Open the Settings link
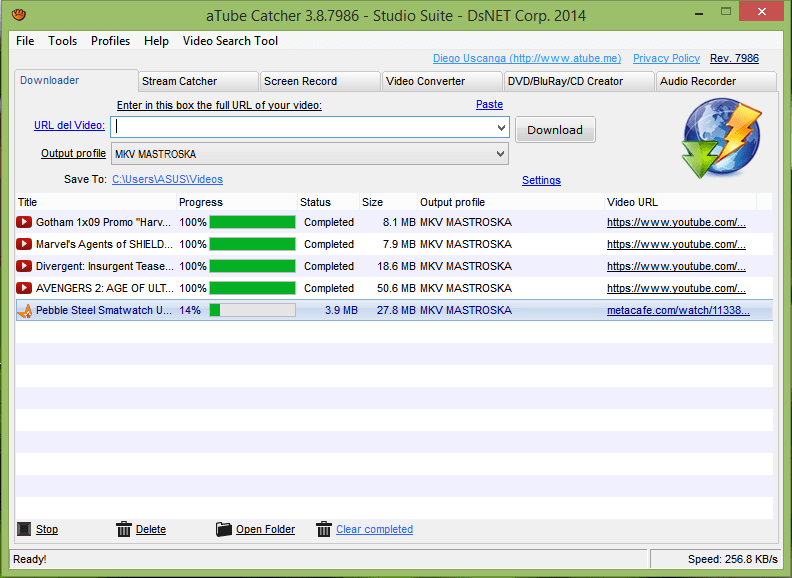Image resolution: width=792 pixels, height=578 pixels. [x=541, y=180]
